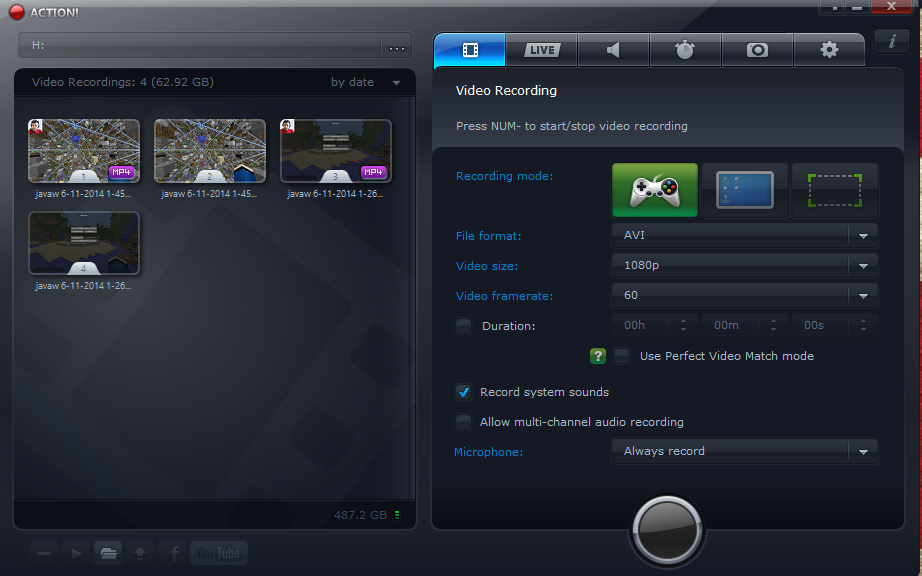Select video recording thumbnail number 1
922x576 pixels.
tap(84, 151)
